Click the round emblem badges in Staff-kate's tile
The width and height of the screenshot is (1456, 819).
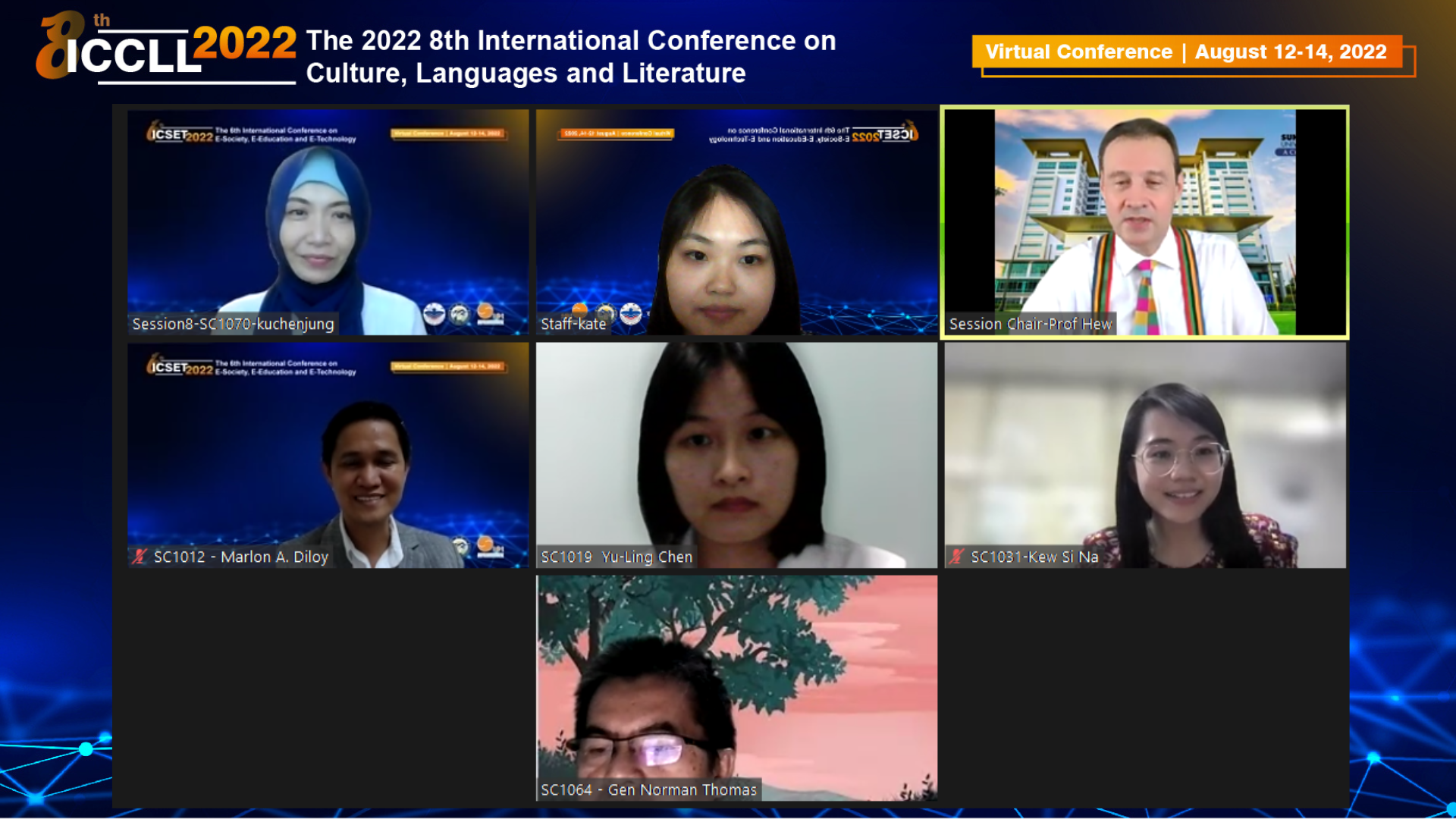(607, 312)
